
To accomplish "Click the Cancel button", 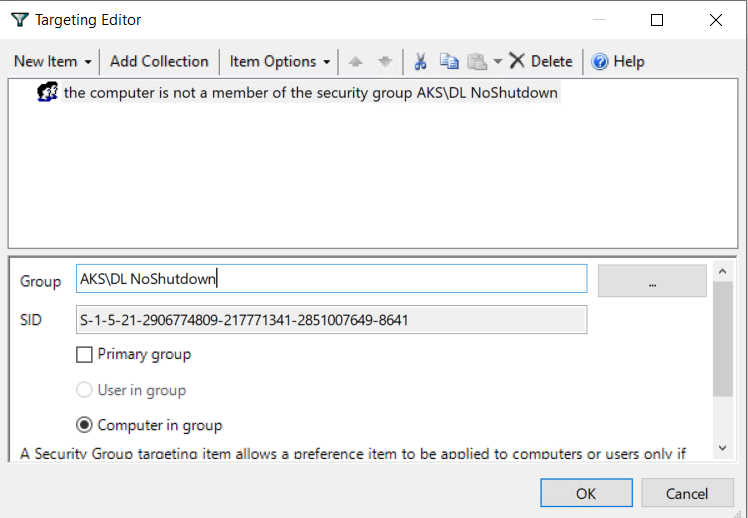I will (x=686, y=493).
